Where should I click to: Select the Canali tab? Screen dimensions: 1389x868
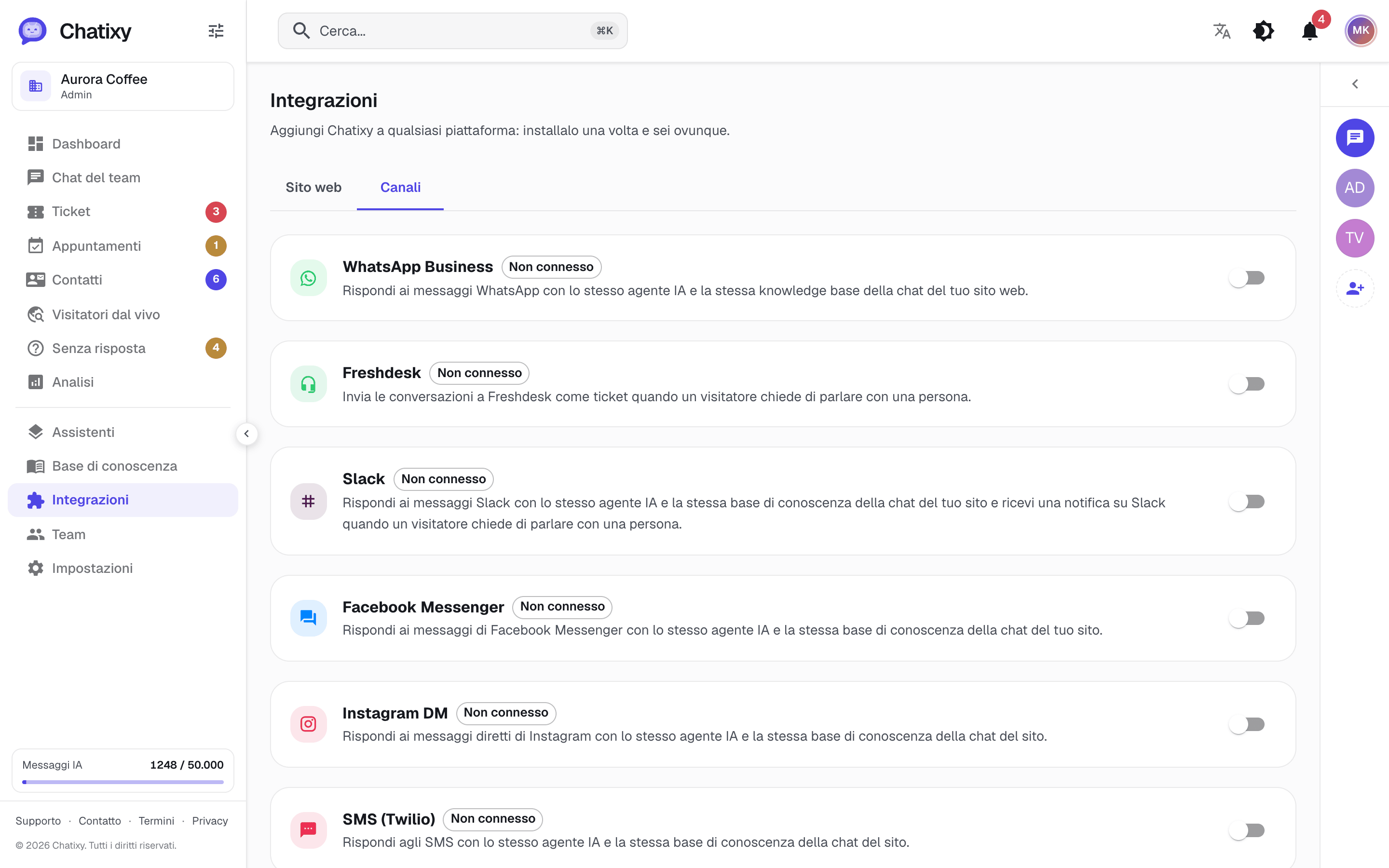click(x=400, y=188)
